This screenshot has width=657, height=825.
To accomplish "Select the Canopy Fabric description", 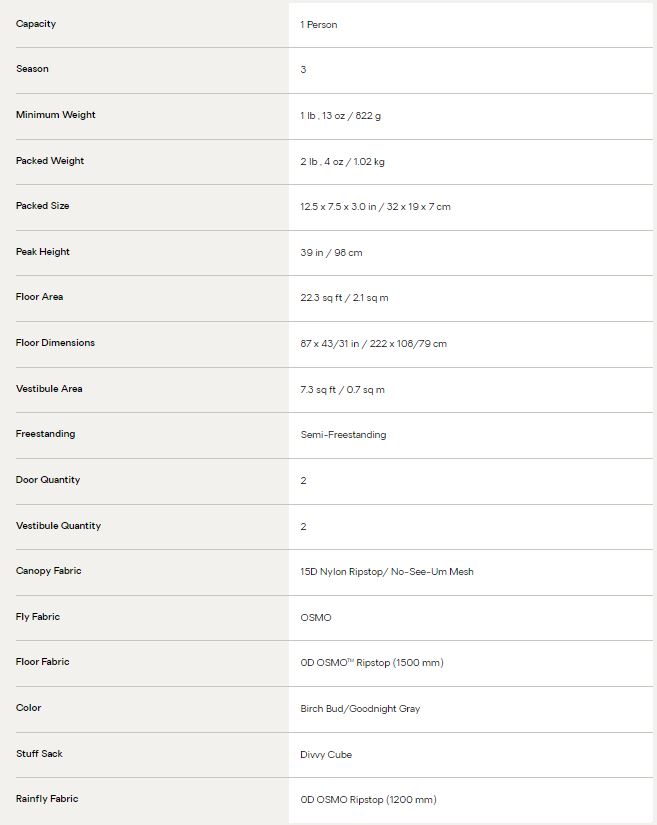I will (387, 572).
